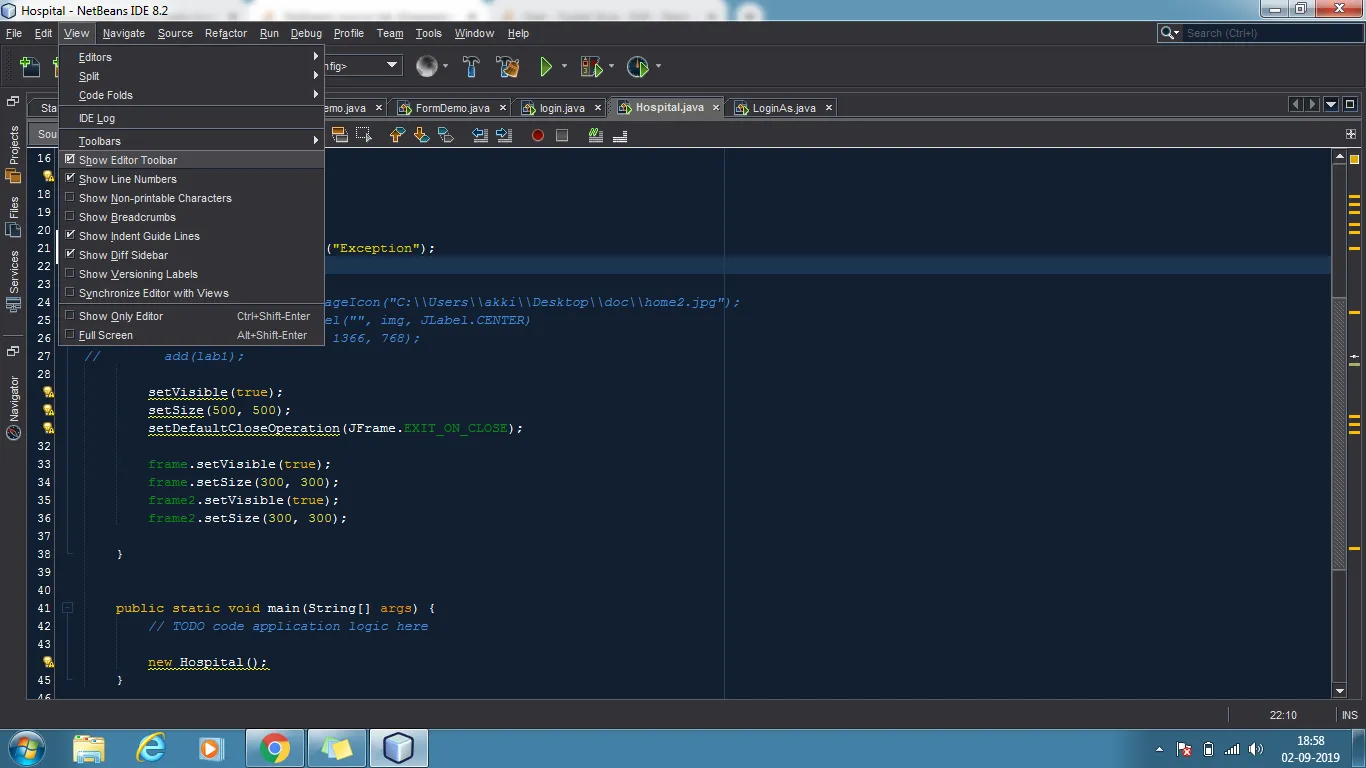This screenshot has height=768, width=1366.
Task: Click the New File icon
Action: coord(30,67)
